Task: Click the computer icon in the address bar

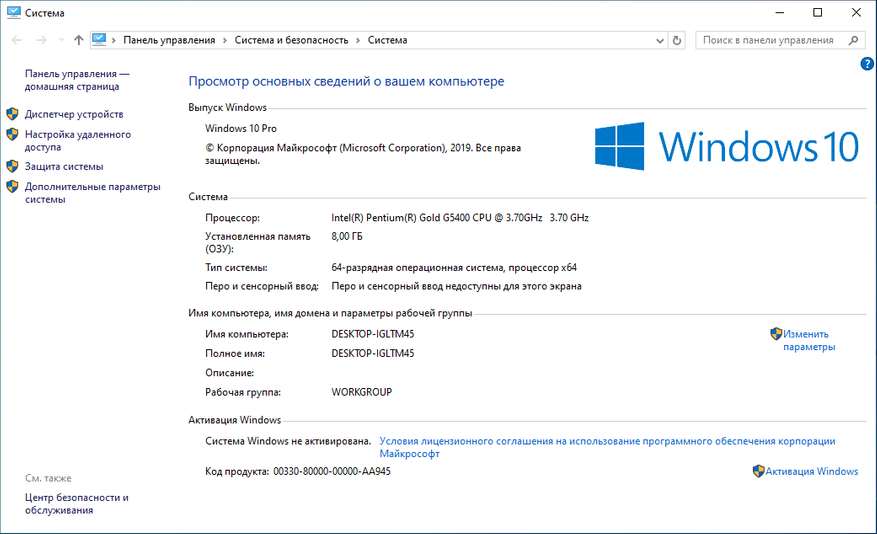Action: coord(99,40)
